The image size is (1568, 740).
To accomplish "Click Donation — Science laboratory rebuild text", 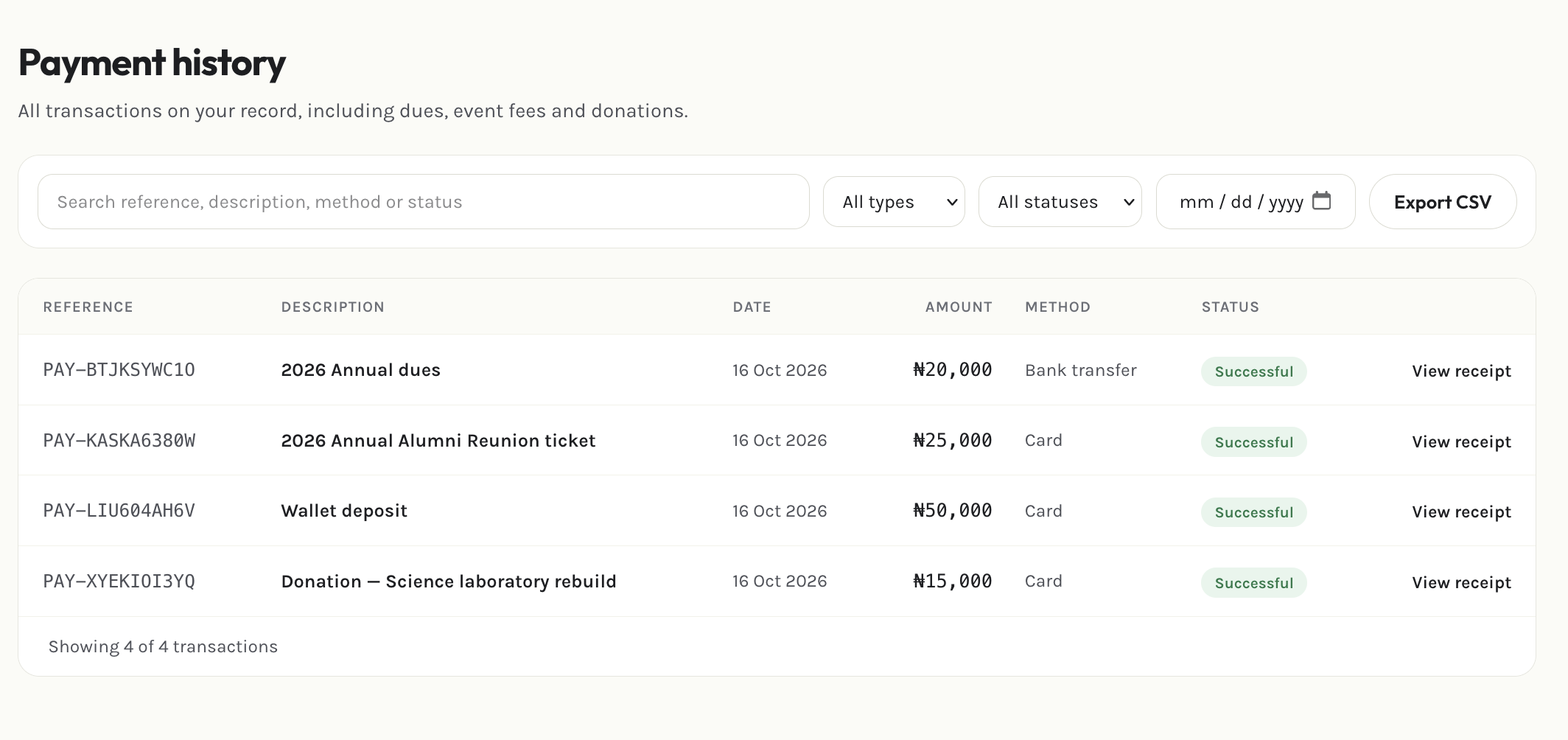I will 449,582.
